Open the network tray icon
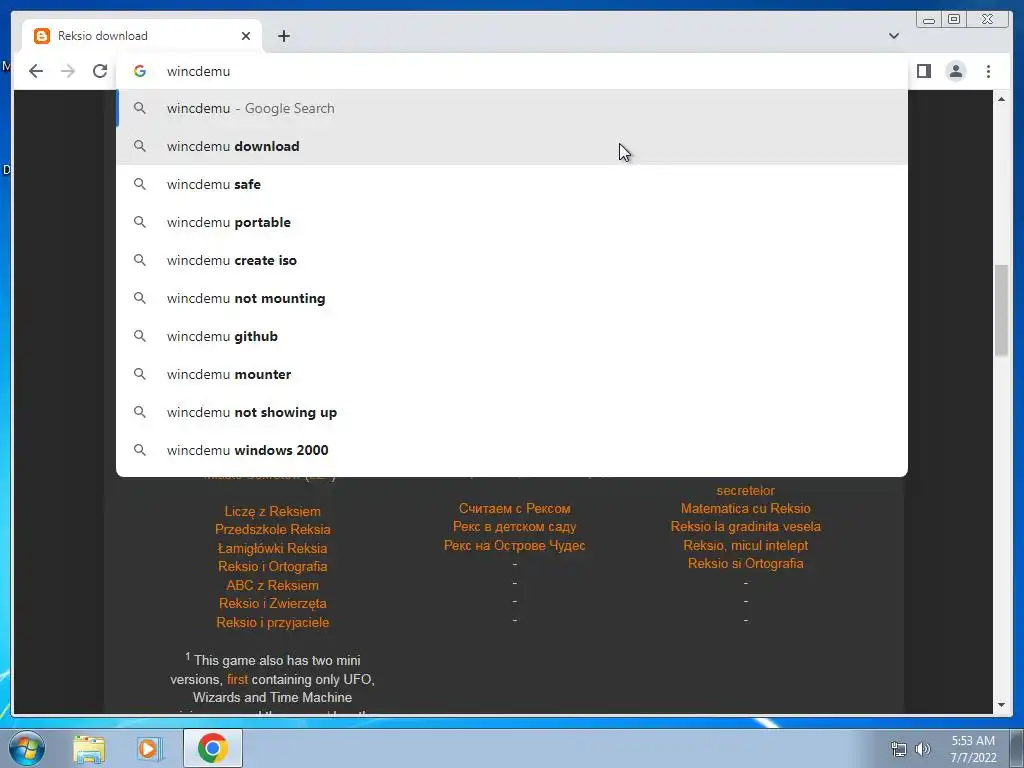The height and width of the screenshot is (768, 1024). [899, 749]
